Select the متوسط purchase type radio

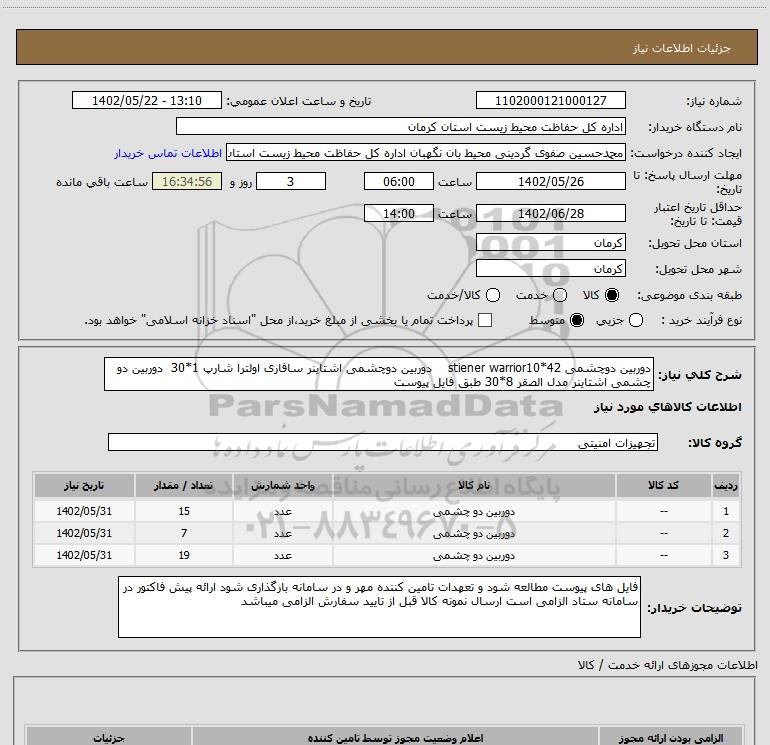577,320
